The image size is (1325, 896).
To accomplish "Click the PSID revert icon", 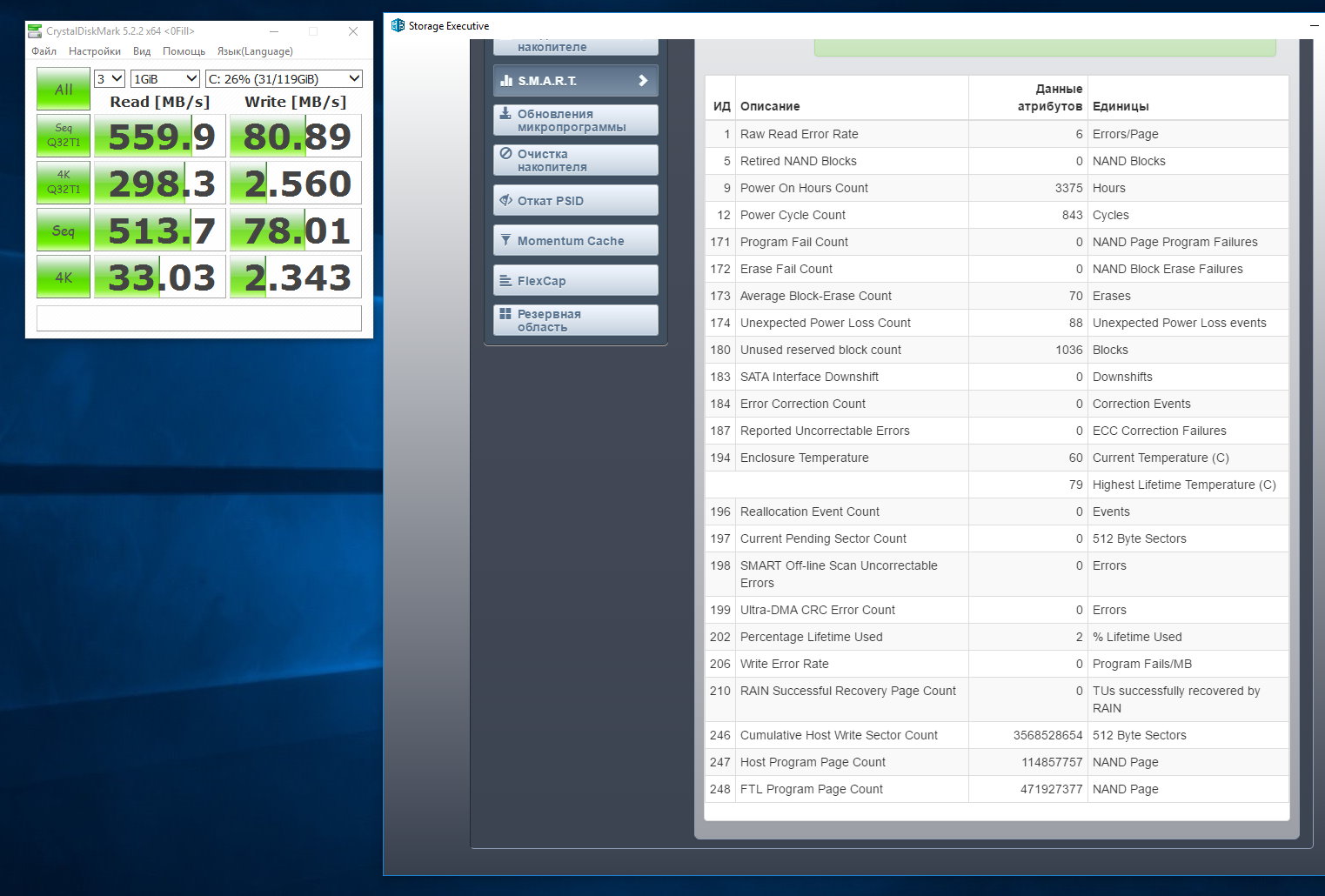I will coord(505,200).
